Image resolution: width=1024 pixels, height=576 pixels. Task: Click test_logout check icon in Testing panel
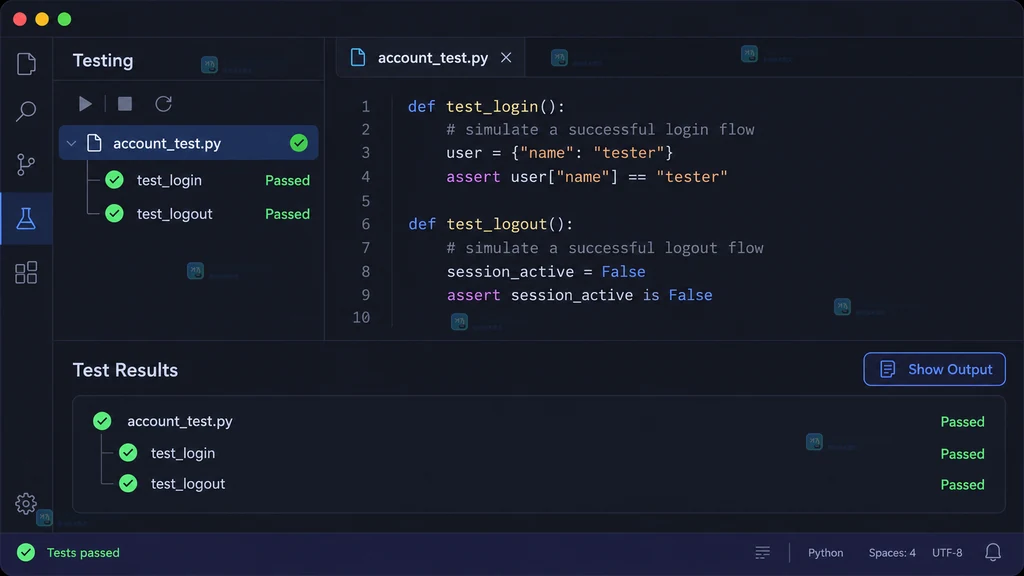click(114, 214)
